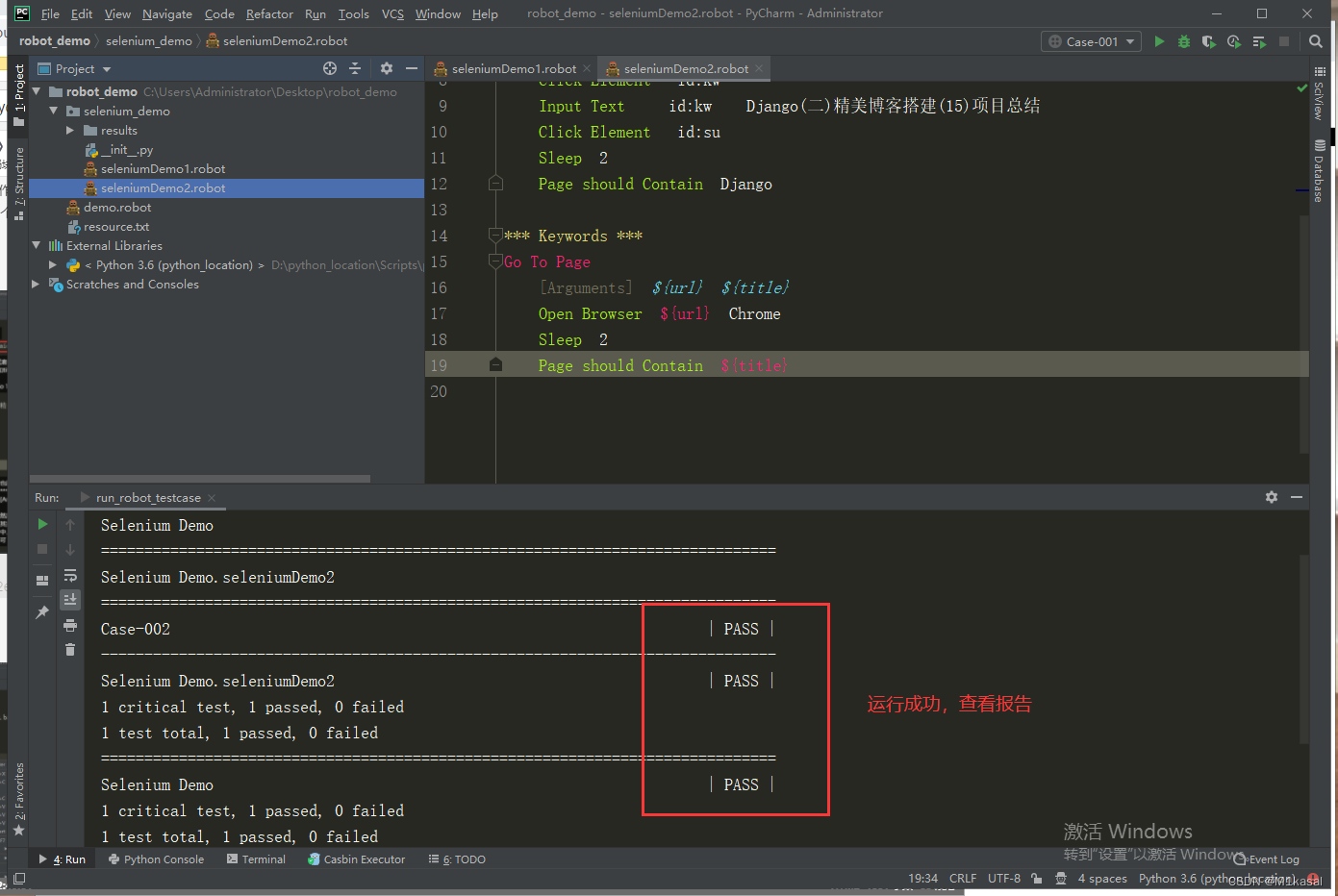Toggle the 2: Favorites side tool button
This screenshot has width=1338, height=896.
[x=19, y=797]
